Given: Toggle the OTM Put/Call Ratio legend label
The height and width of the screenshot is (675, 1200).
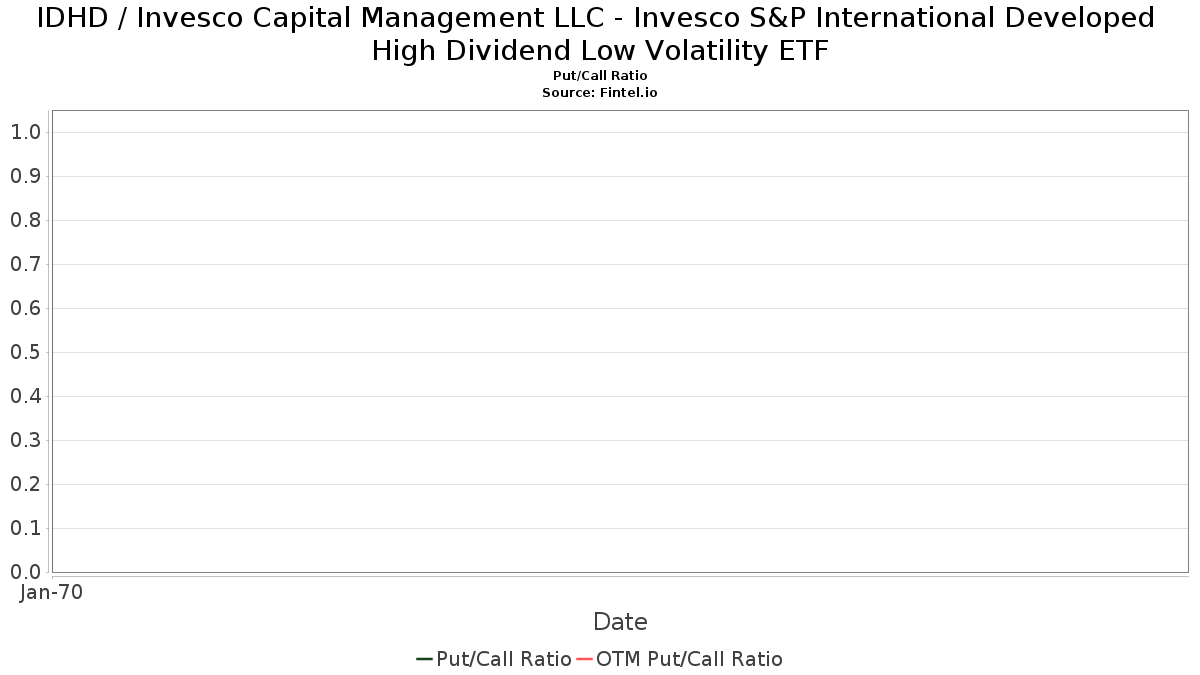Looking at the screenshot, I should 690,659.
